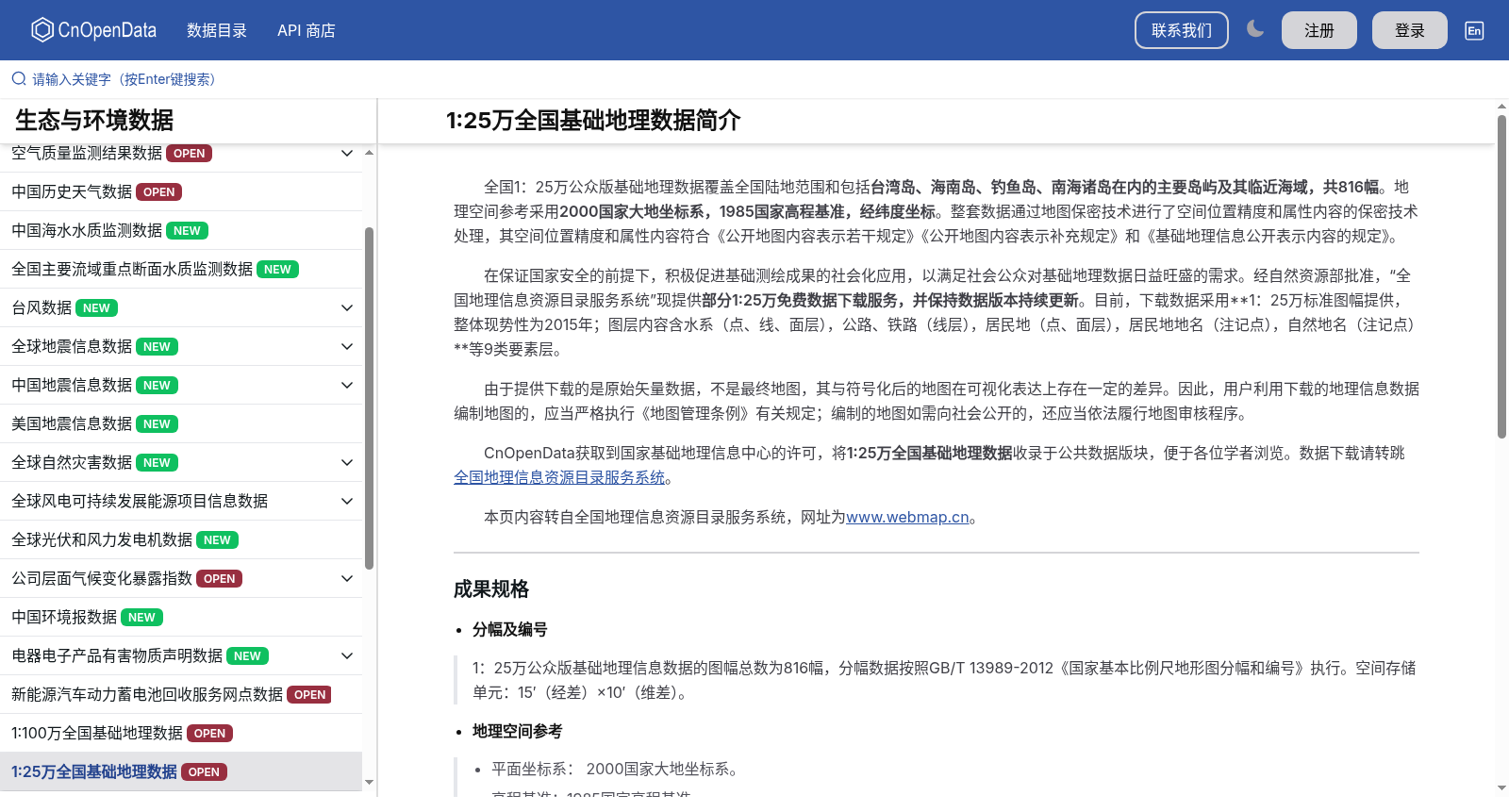Click the 生态与环境数据 sidebar heading
1509x812 pixels.
pos(94,120)
